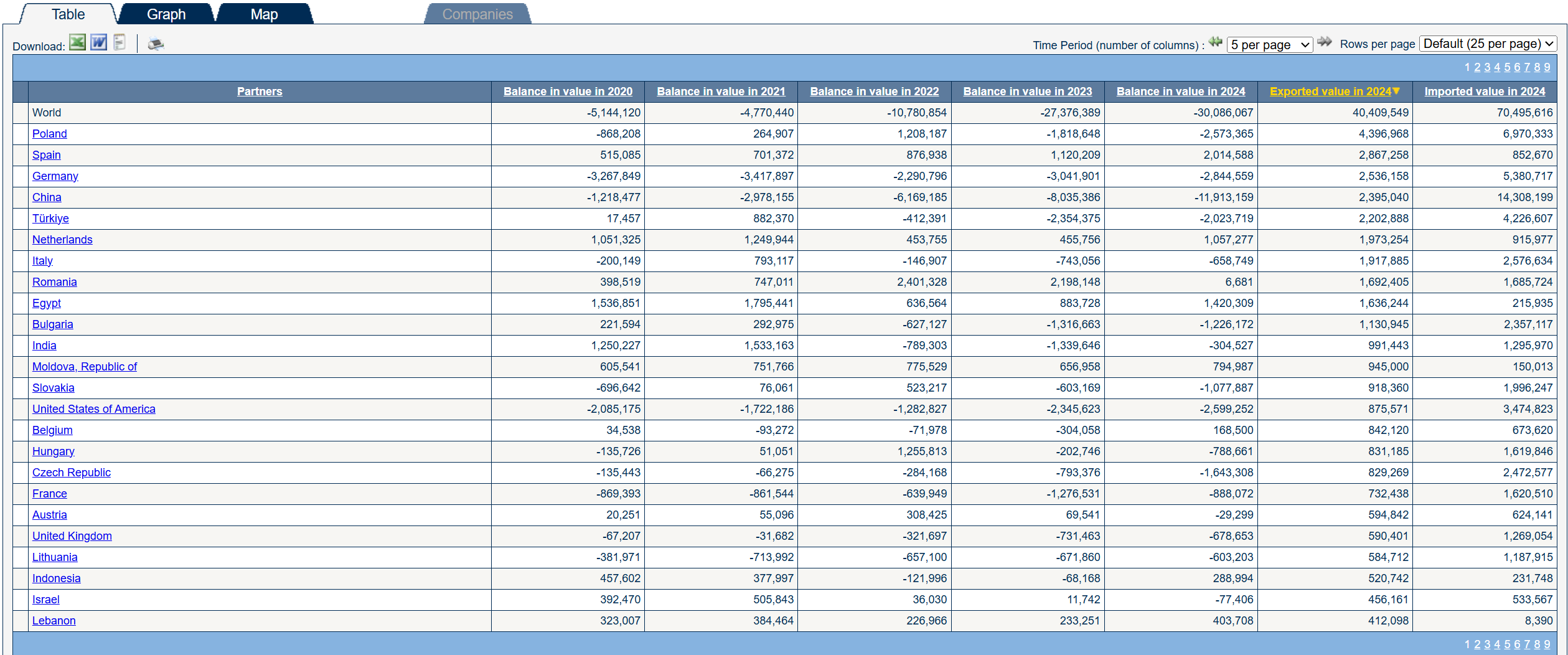Select World exported value 40,409,549
1568x655 pixels.
point(1381,113)
